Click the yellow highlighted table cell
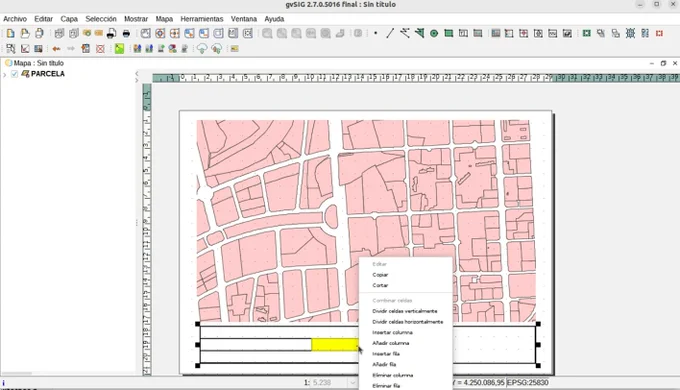This screenshot has height=390, width=680. (x=335, y=345)
